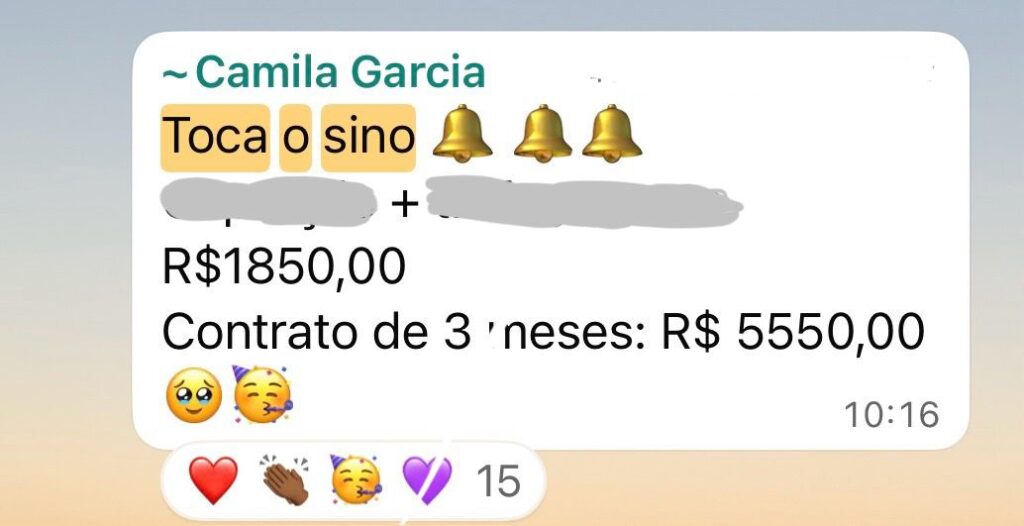This screenshot has width=1024, height=526.
Task: Click the R$ 5550,00 contract total
Action: coord(793,332)
